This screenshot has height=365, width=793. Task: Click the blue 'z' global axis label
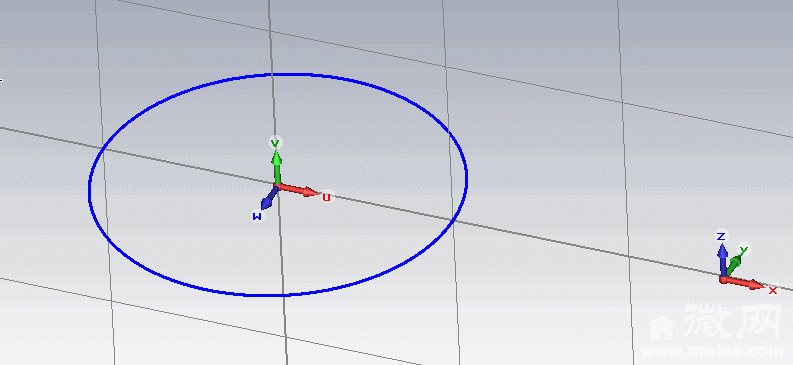[x=722, y=236]
